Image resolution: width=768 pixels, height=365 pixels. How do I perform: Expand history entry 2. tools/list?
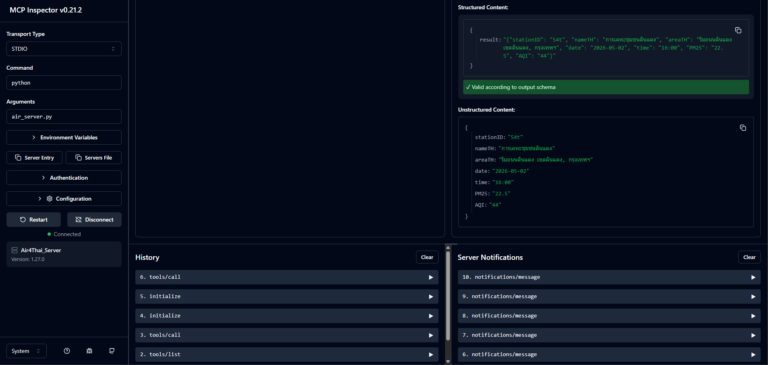click(x=287, y=354)
